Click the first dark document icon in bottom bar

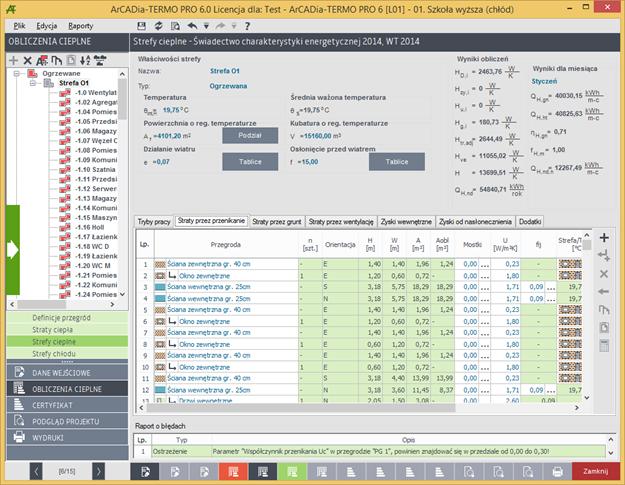click(x=145, y=472)
